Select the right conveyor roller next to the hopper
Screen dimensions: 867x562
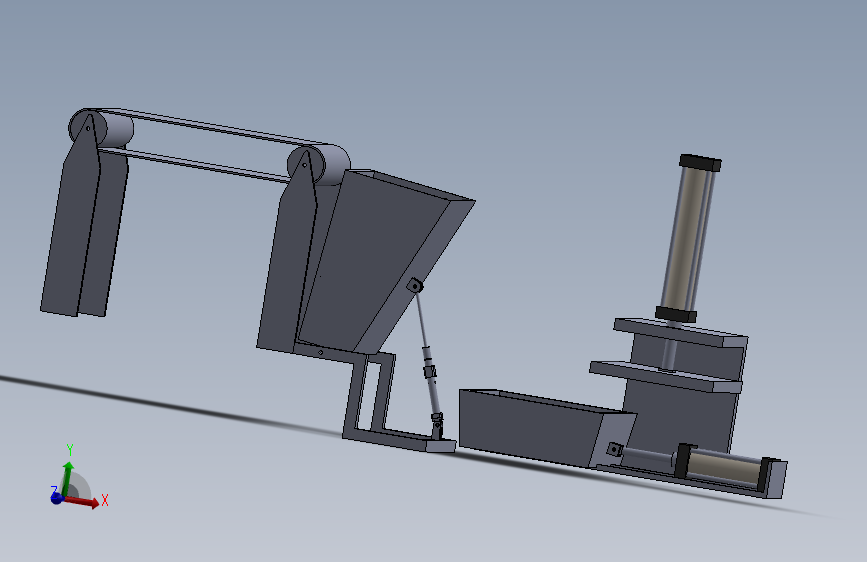click(x=320, y=164)
